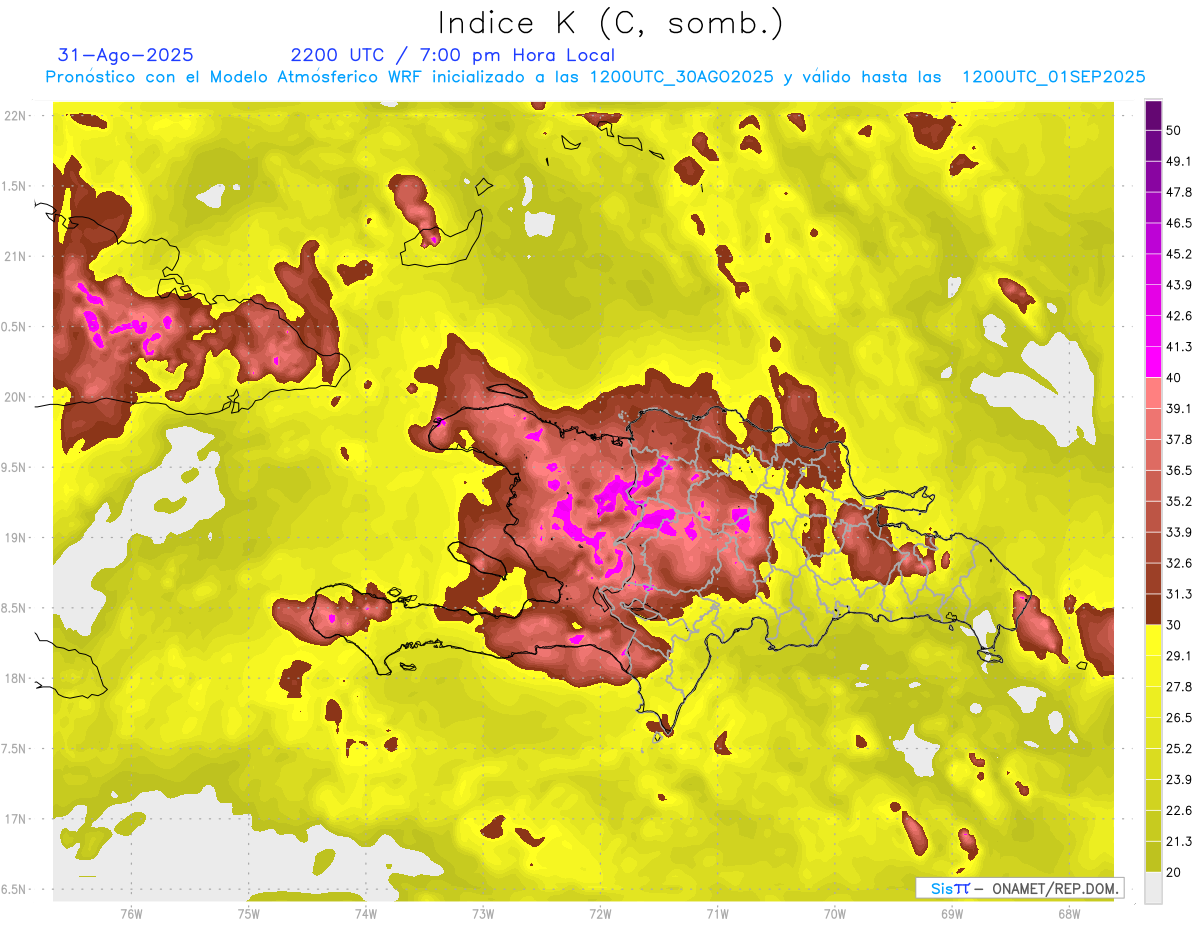Viewport: 1200px width, 927px height.
Task: Click the 20N latitude label
Action: [15, 397]
